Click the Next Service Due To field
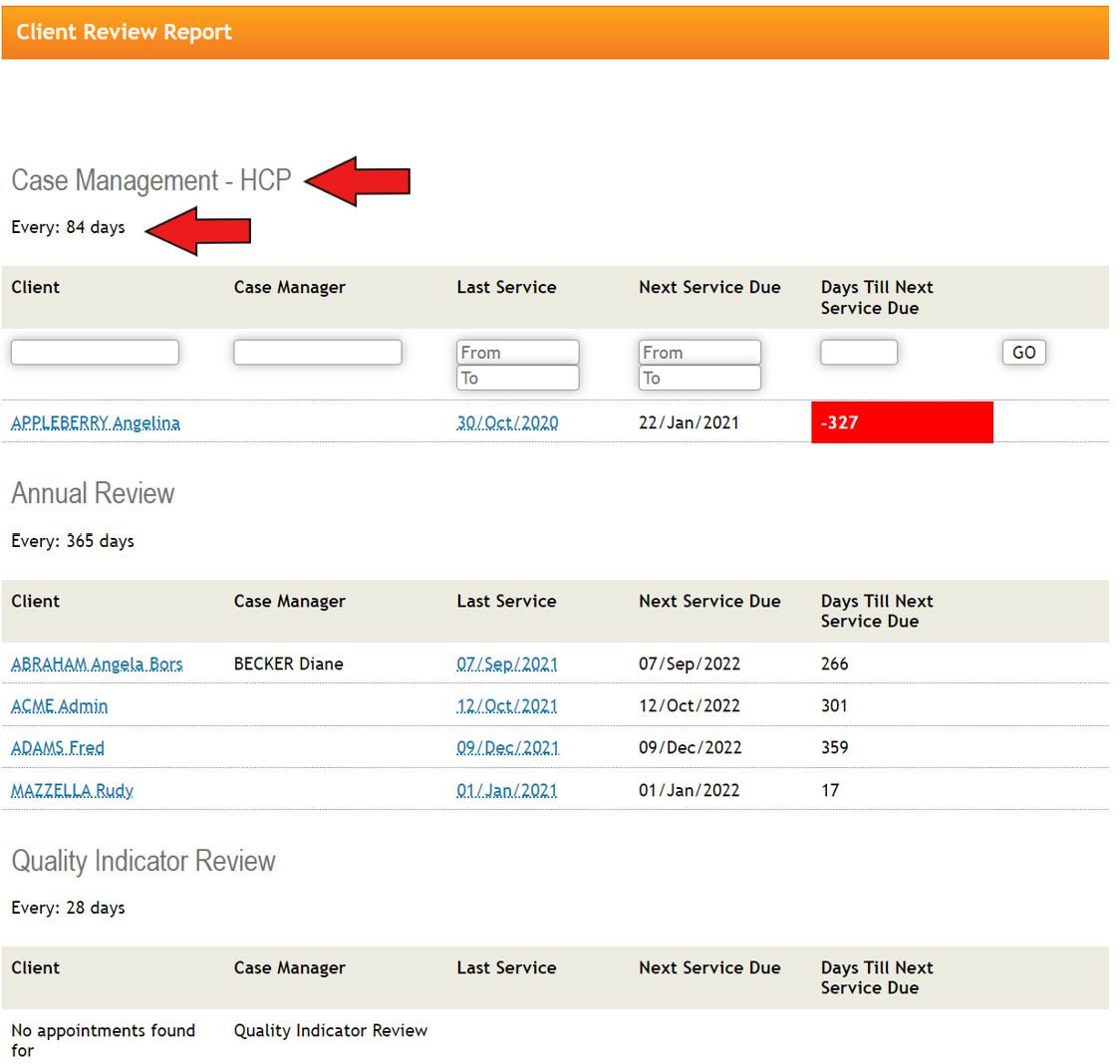The image size is (1120, 1064). (700, 378)
